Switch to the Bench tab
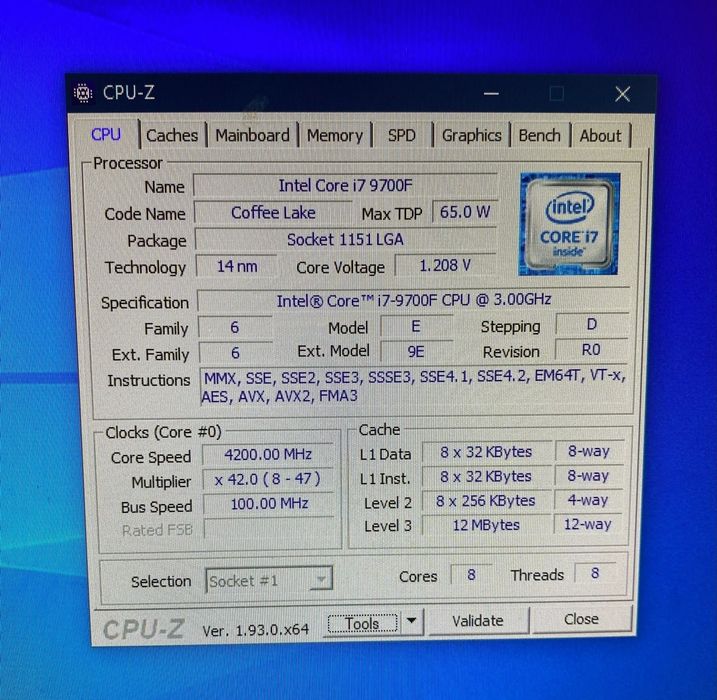This screenshot has width=717, height=700. [x=540, y=136]
